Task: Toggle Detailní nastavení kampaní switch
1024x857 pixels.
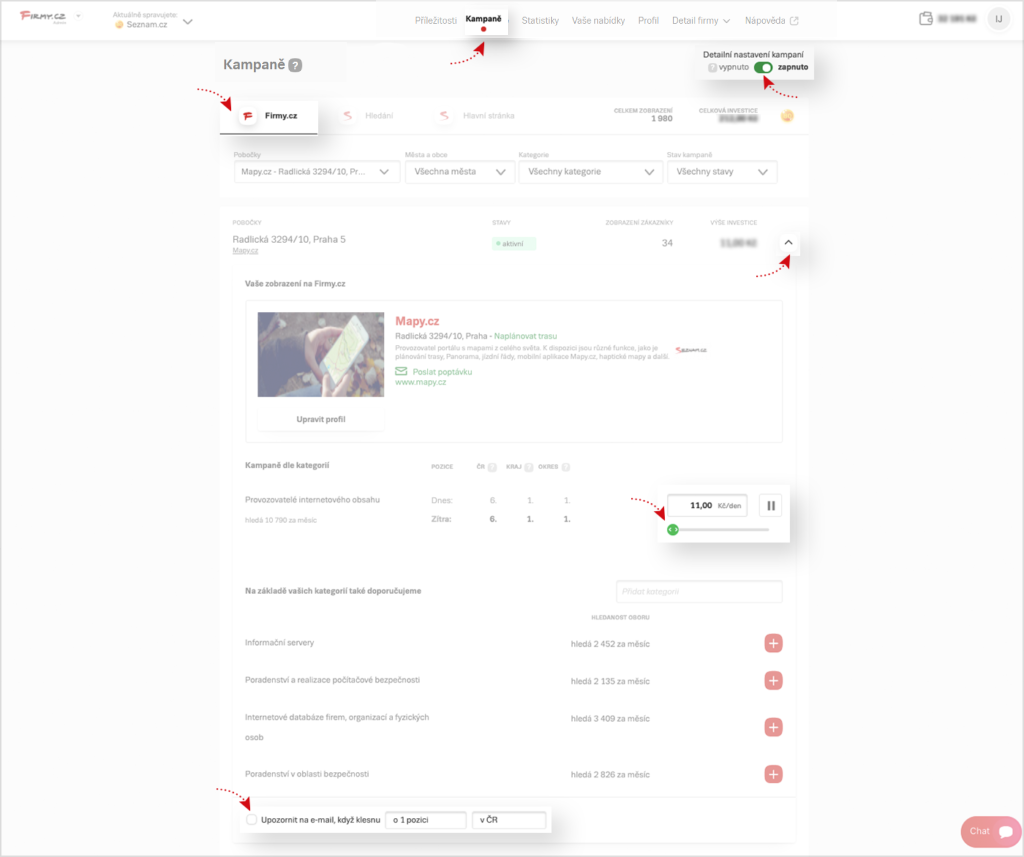Action: tap(764, 67)
